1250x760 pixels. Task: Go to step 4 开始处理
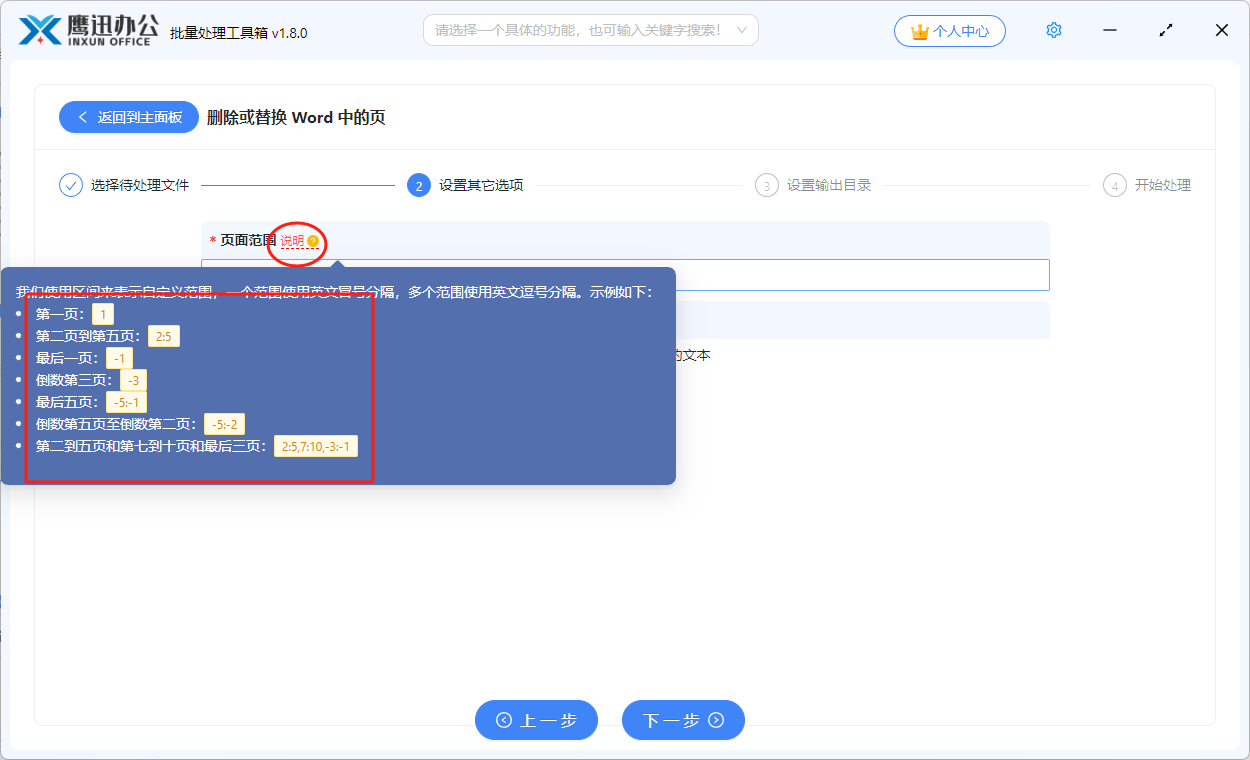pos(1115,185)
